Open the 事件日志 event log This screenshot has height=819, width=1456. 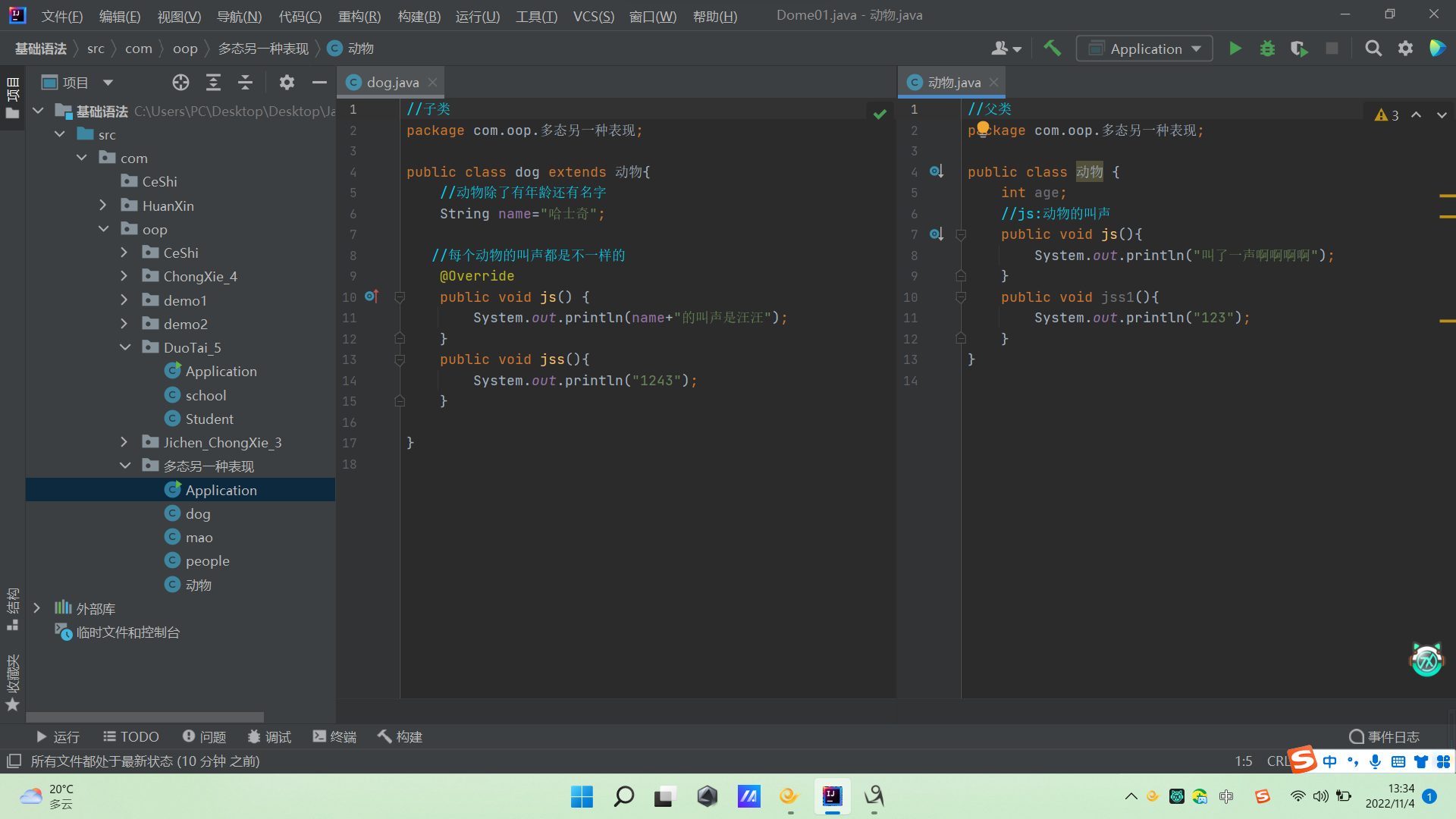pos(1384,736)
